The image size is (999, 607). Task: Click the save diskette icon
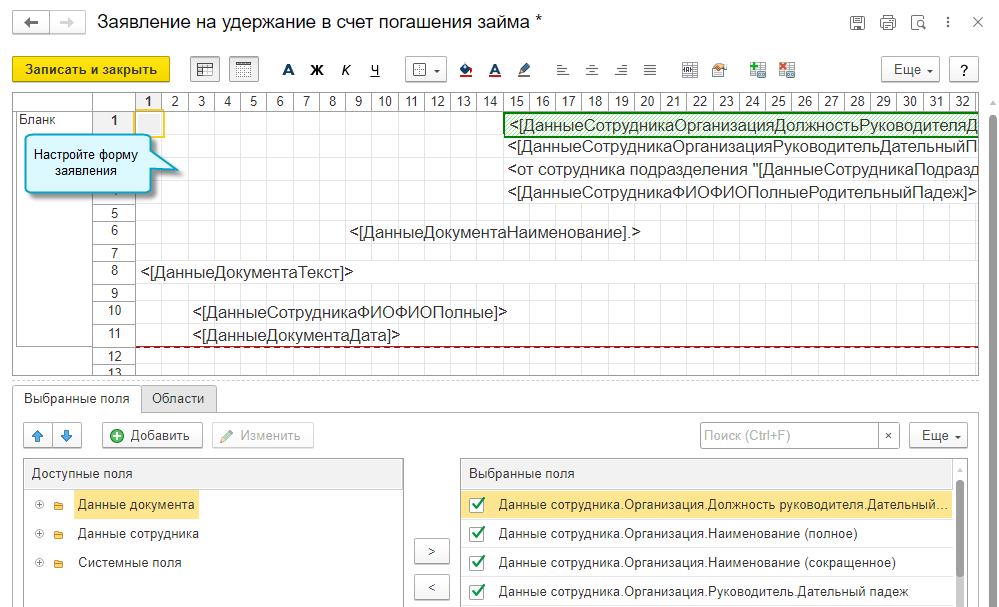click(857, 23)
